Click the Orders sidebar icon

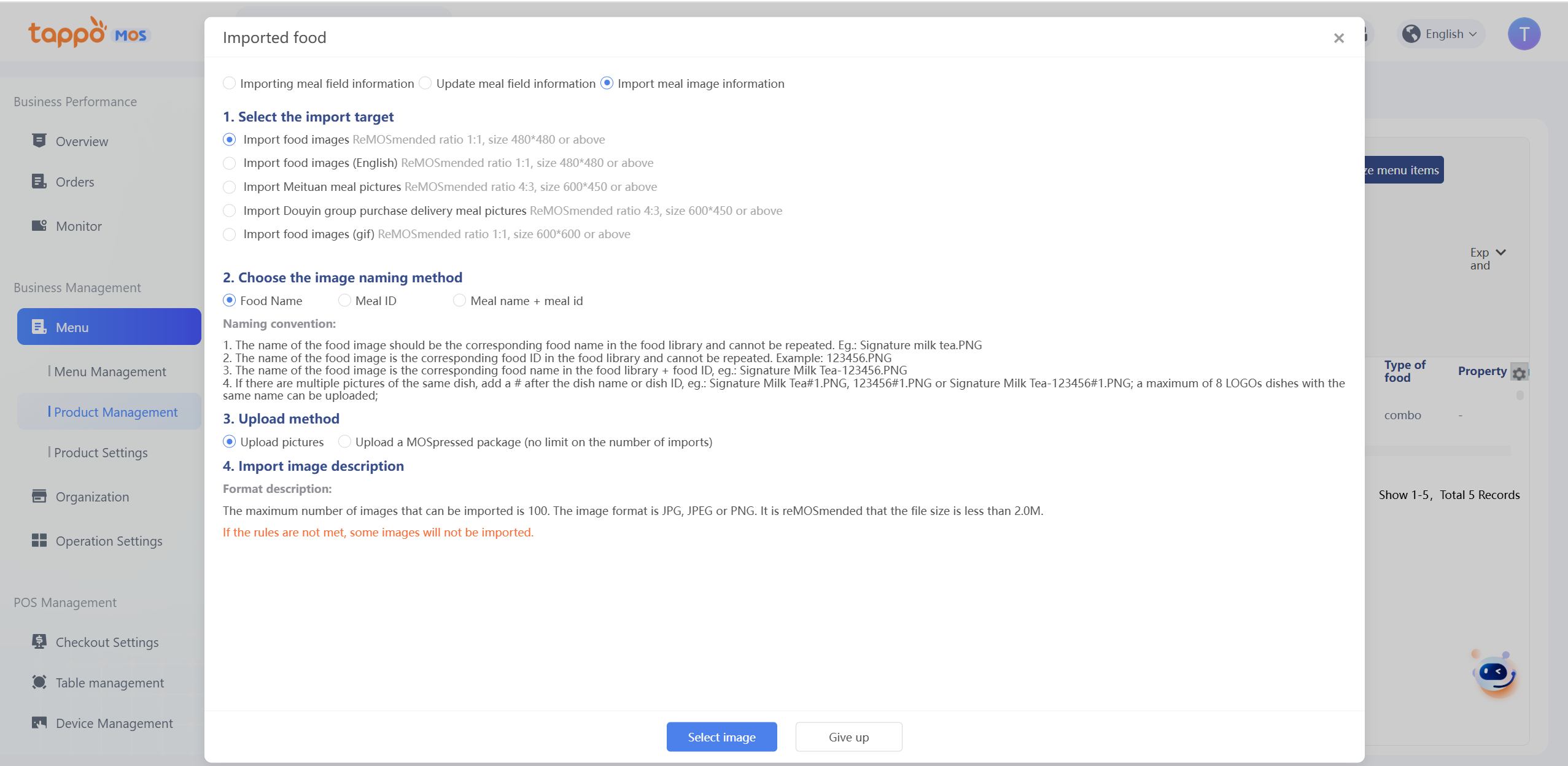pos(39,181)
